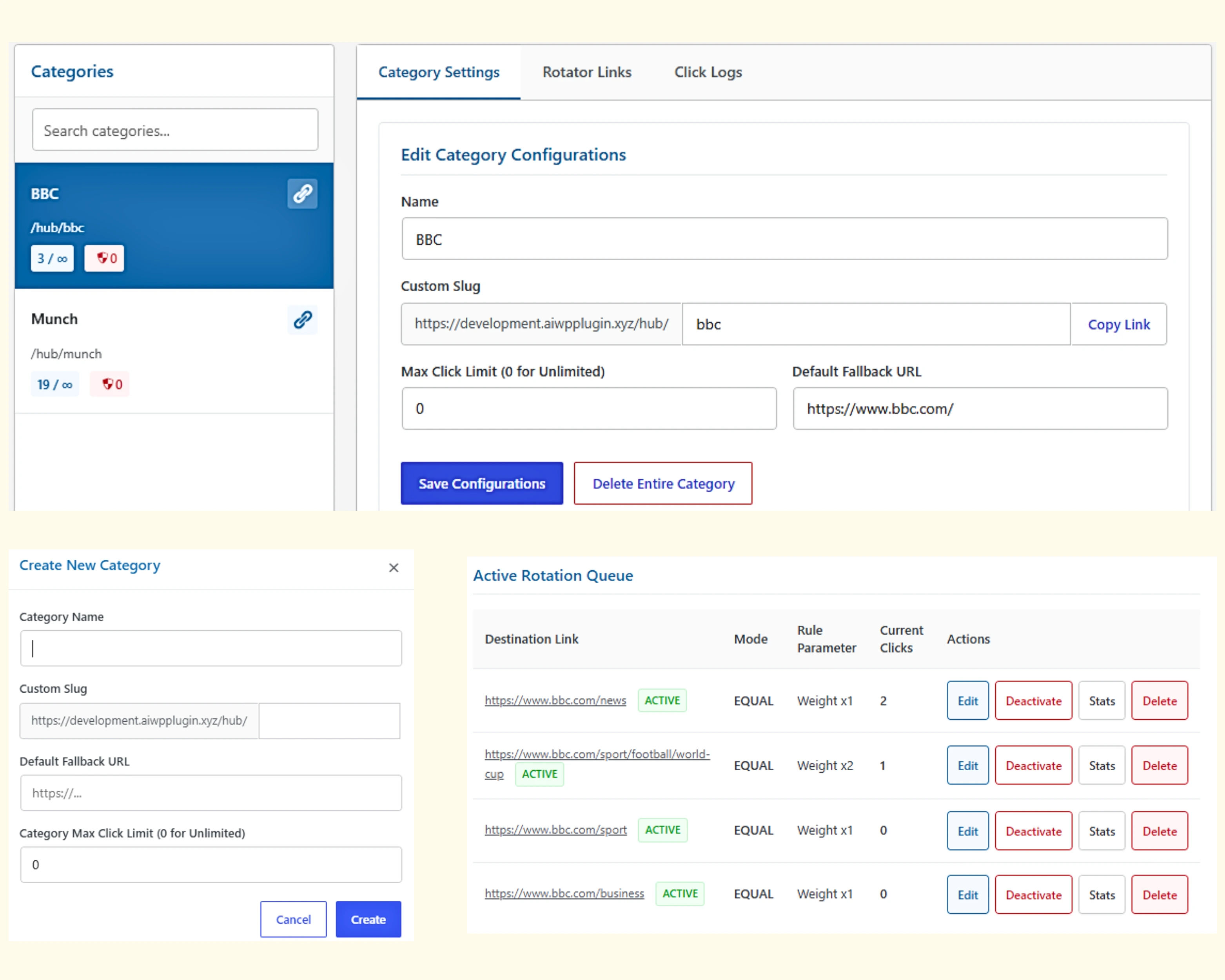1225x980 pixels.
Task: Click the new category Custom Slug field
Action: coord(330,721)
